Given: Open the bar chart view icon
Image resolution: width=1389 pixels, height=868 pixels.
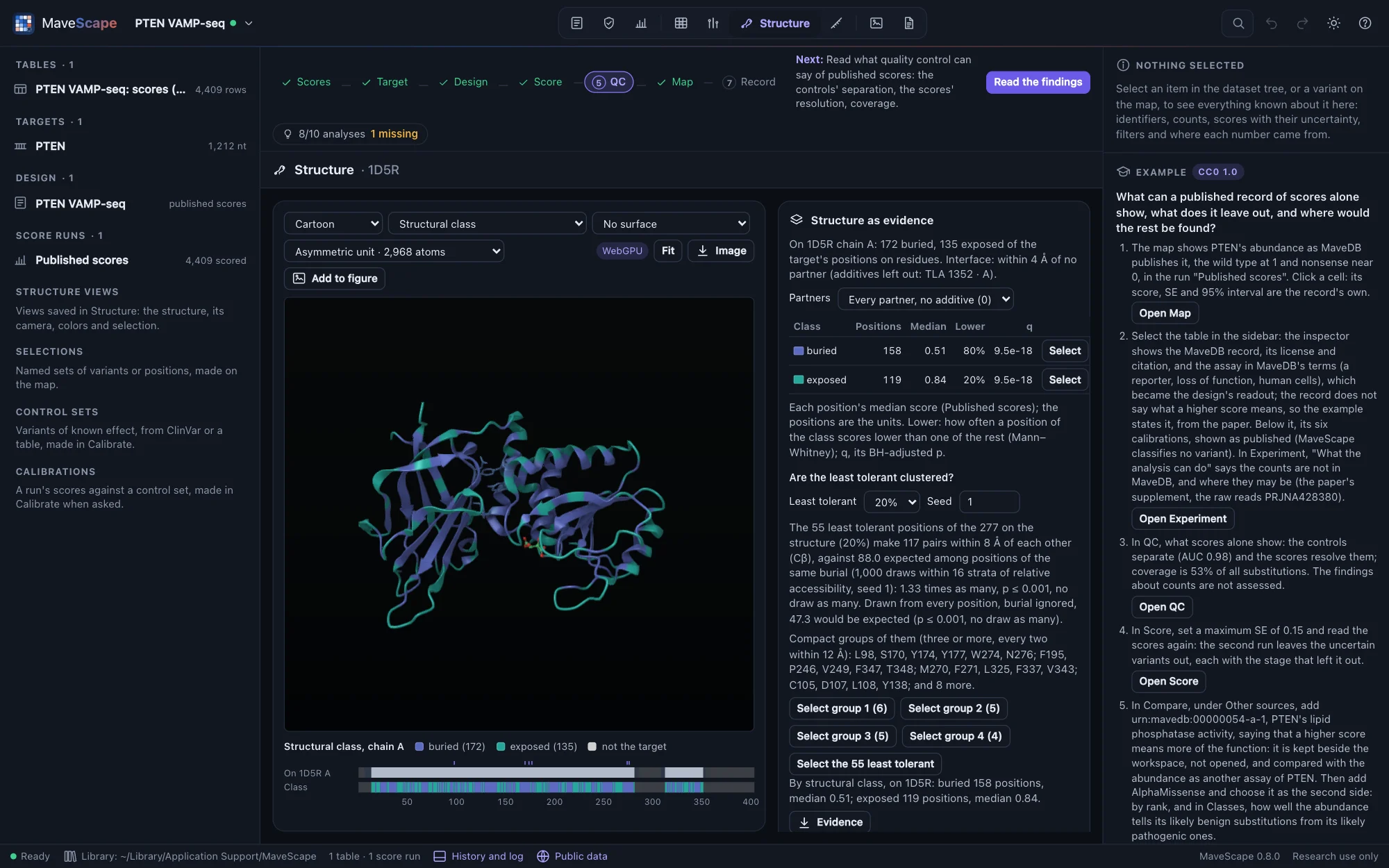Looking at the screenshot, I should coord(641,23).
